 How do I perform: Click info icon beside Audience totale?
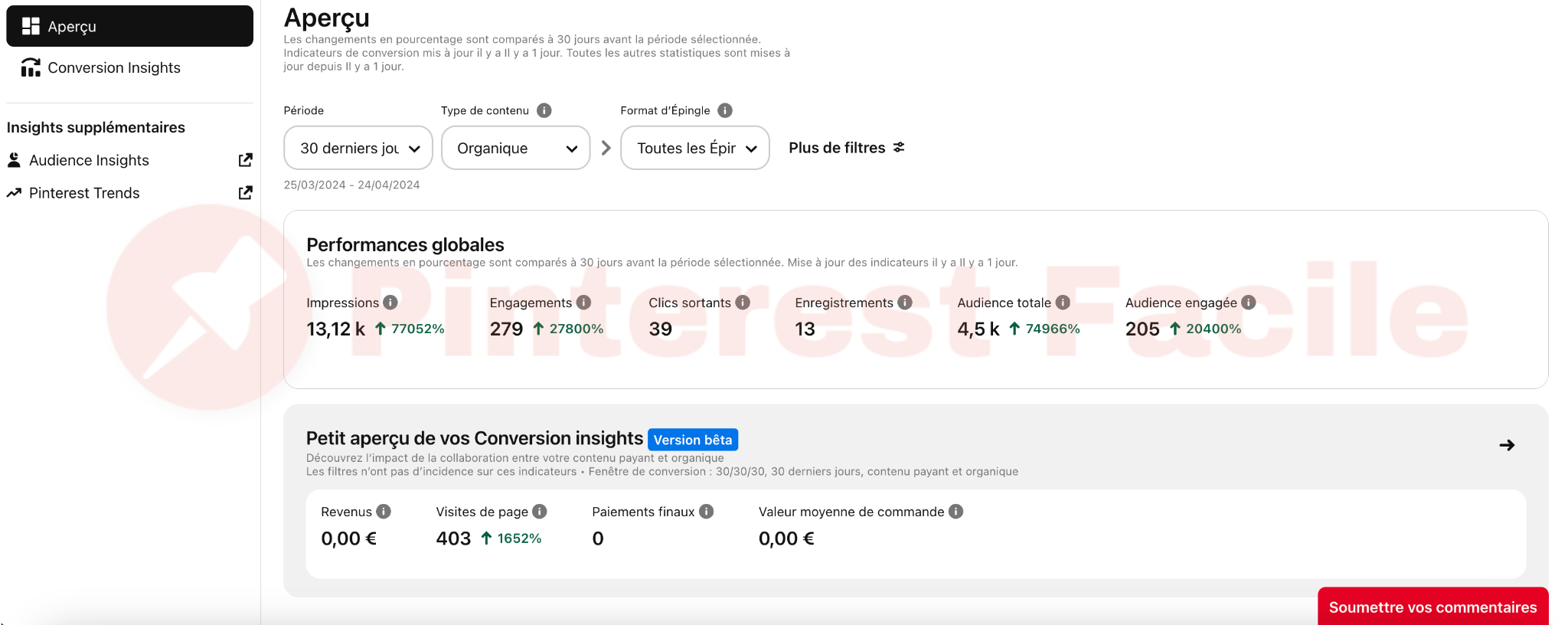click(1063, 303)
